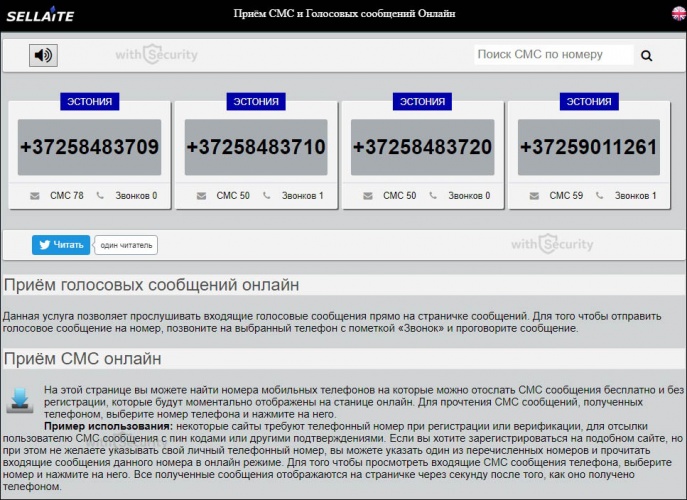This screenshot has height=500, width=687.
Task: Click ЭСТОНИЯ label above +37259011261
Action: pos(589,101)
